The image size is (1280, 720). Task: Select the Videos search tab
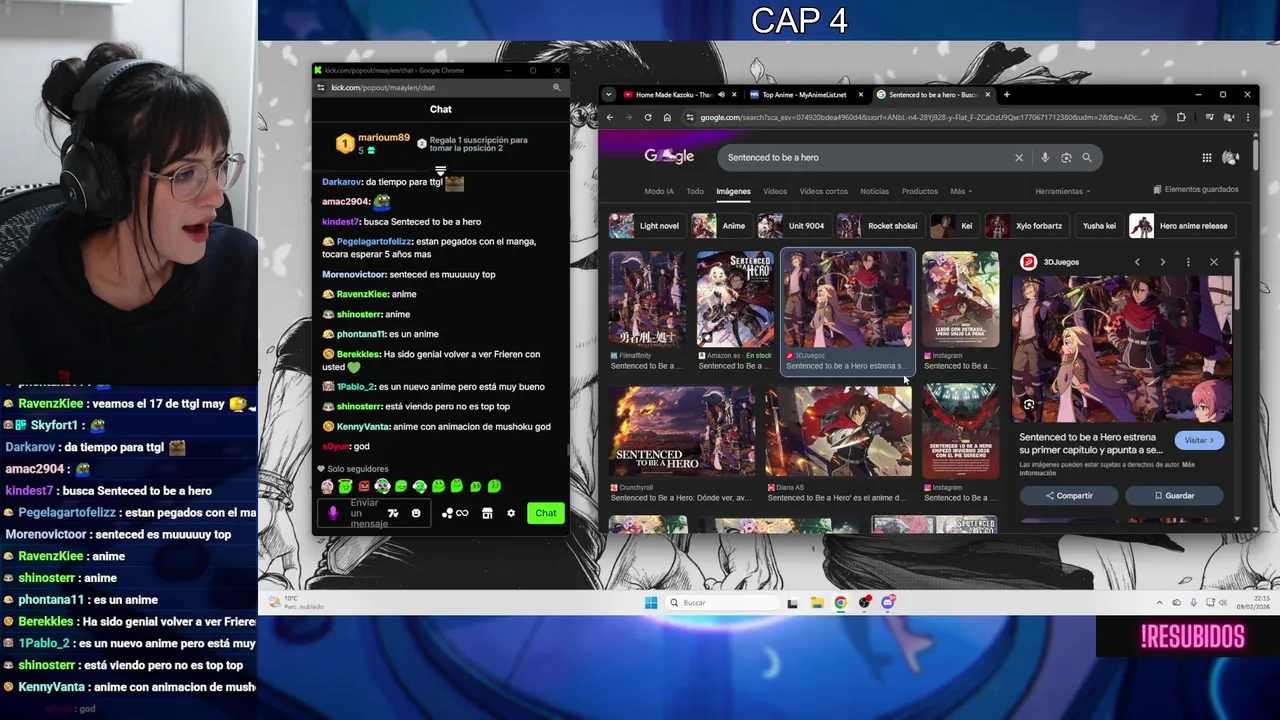775,191
